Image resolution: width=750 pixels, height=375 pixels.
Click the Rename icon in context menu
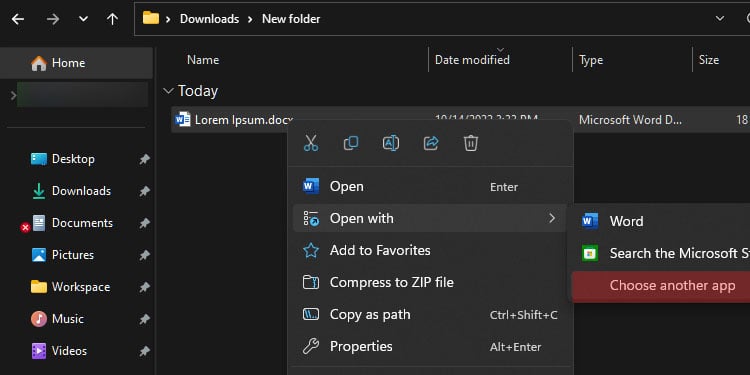pos(391,143)
